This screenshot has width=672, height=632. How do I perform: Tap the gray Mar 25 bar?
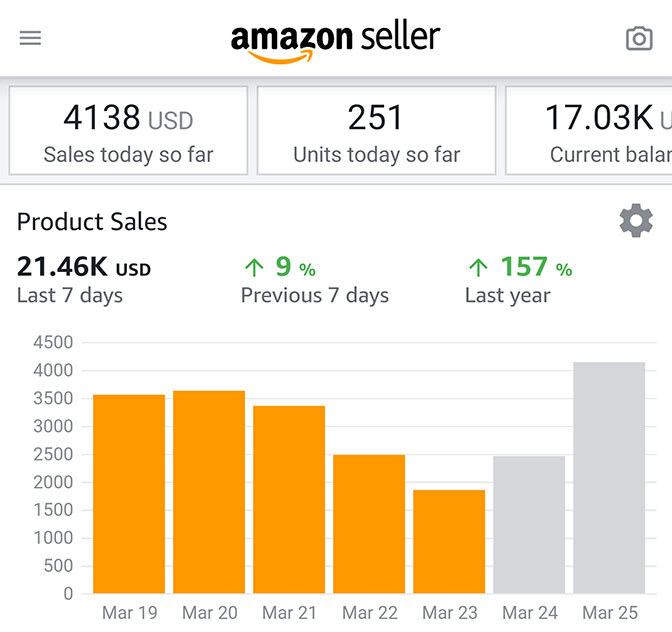point(609,477)
